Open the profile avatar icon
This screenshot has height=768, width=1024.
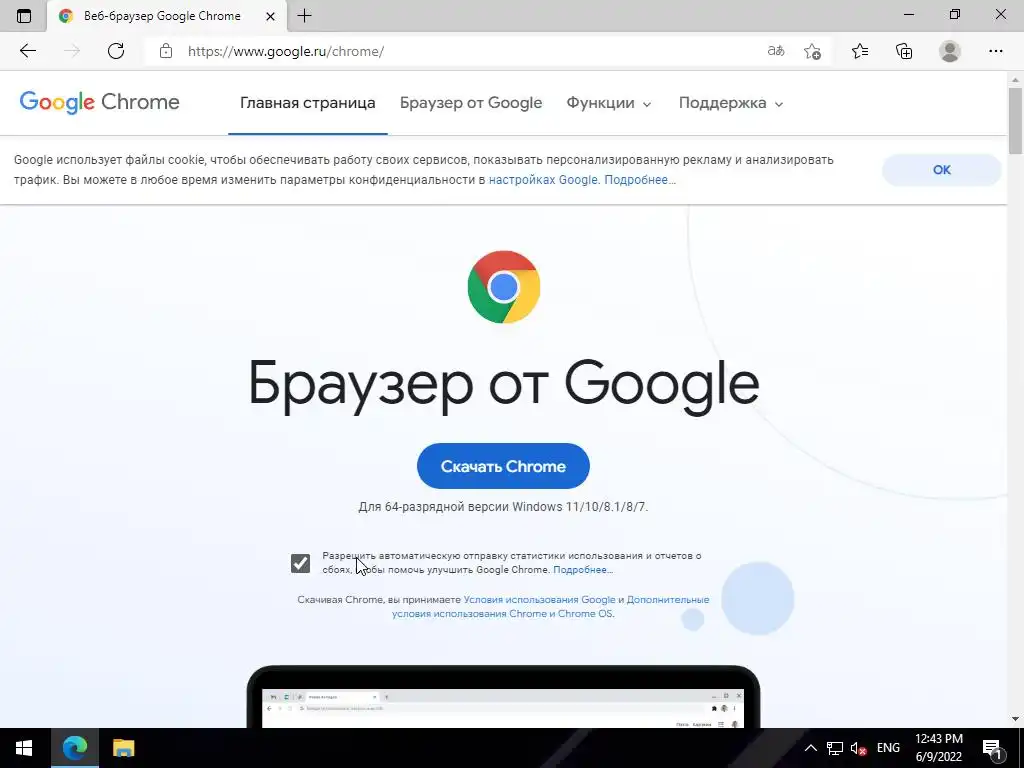pyautogui.click(x=950, y=51)
